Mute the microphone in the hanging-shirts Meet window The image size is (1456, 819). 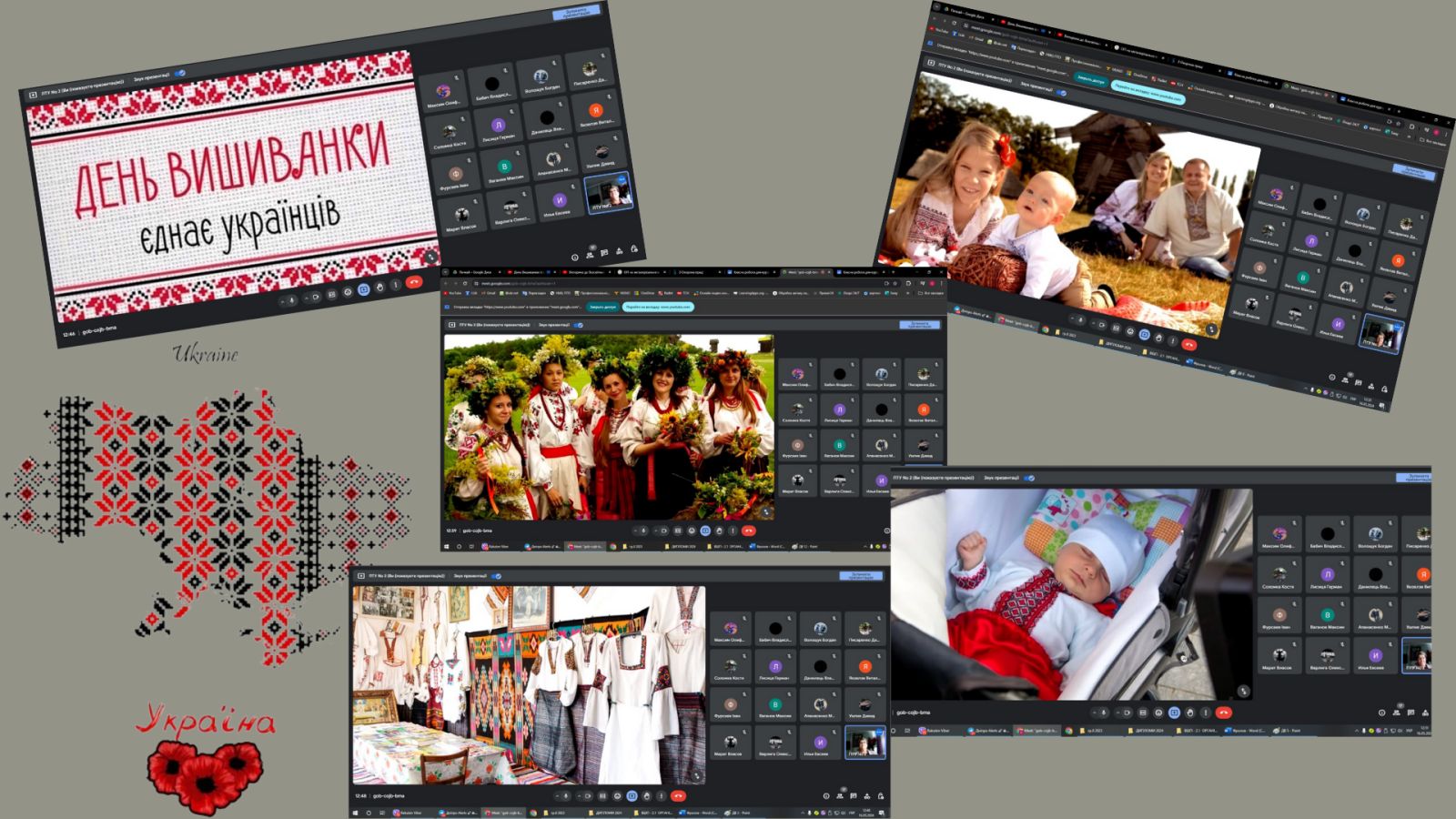[x=565, y=796]
